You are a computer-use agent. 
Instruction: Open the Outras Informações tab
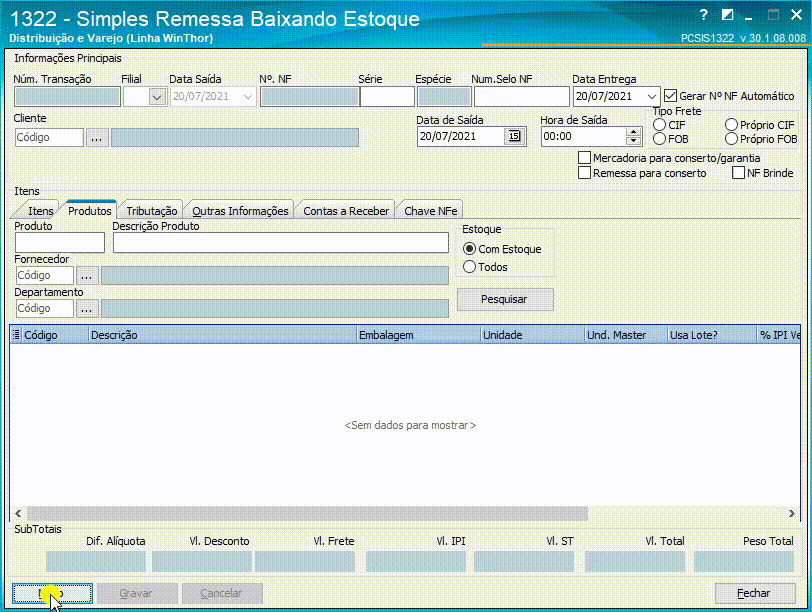click(240, 211)
